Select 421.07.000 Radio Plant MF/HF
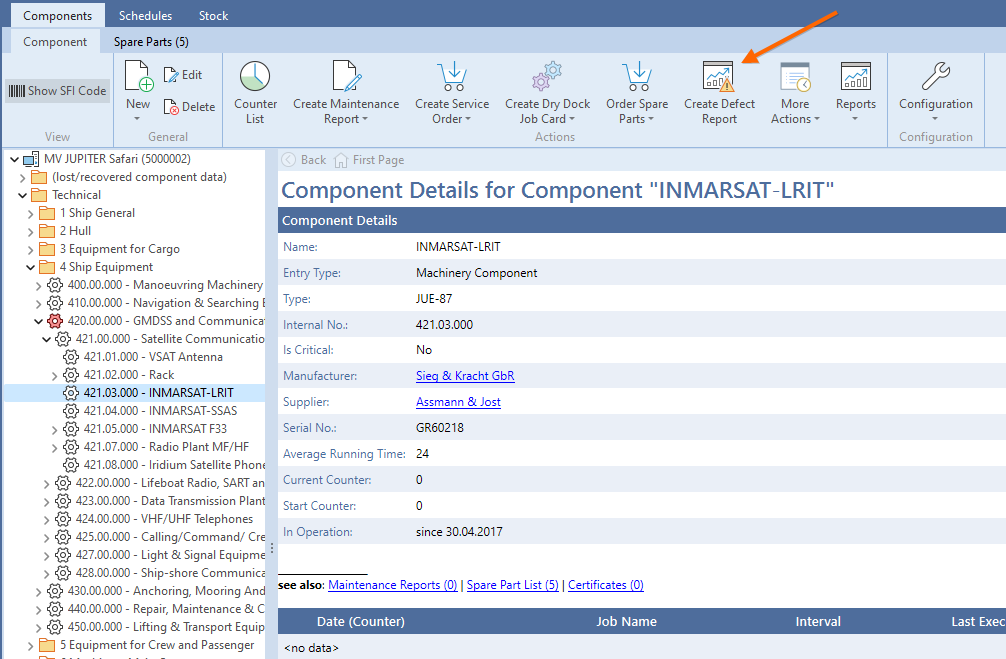 [166, 447]
